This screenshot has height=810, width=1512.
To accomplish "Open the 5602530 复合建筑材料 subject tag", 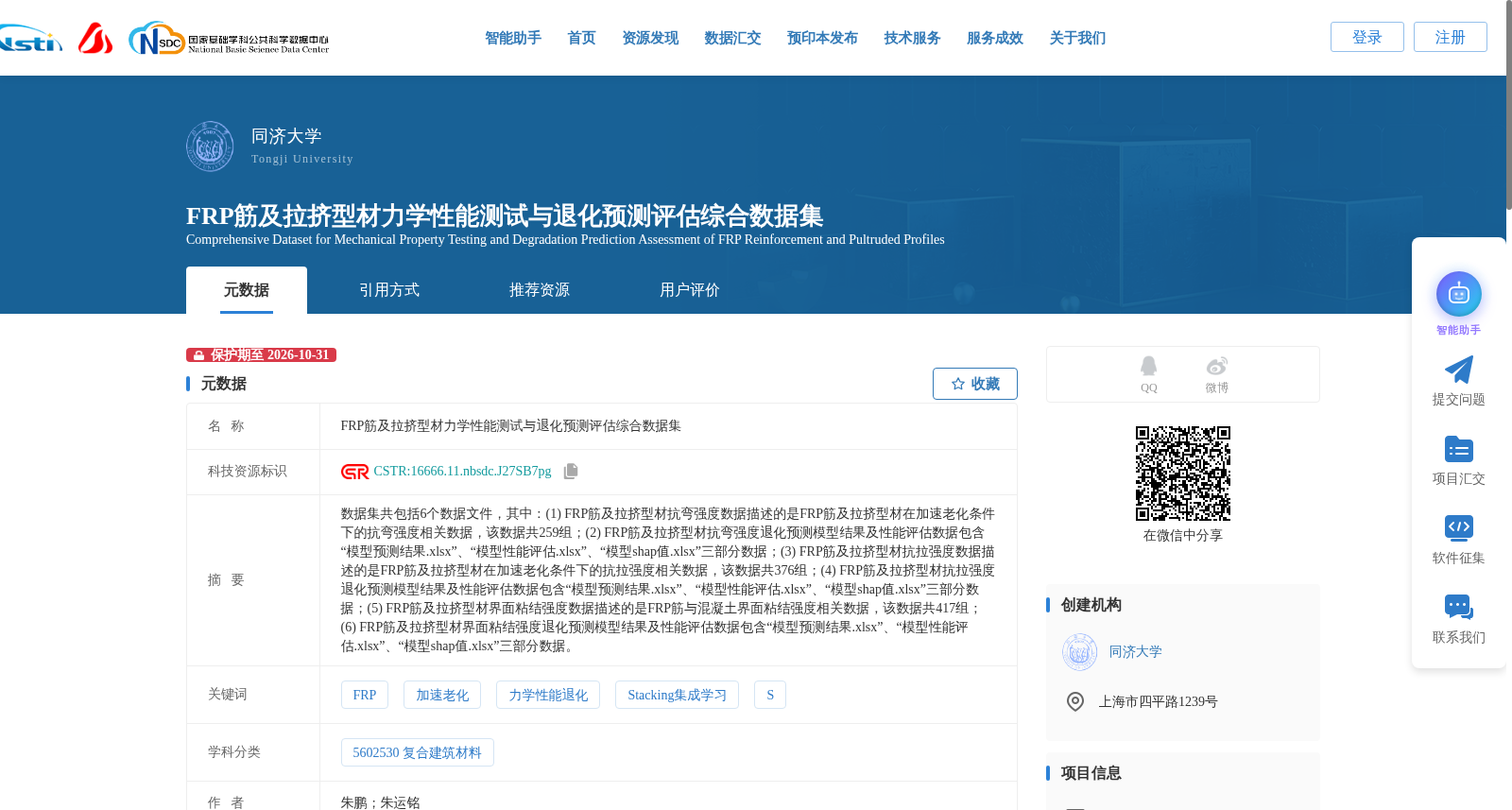I will click(x=418, y=752).
